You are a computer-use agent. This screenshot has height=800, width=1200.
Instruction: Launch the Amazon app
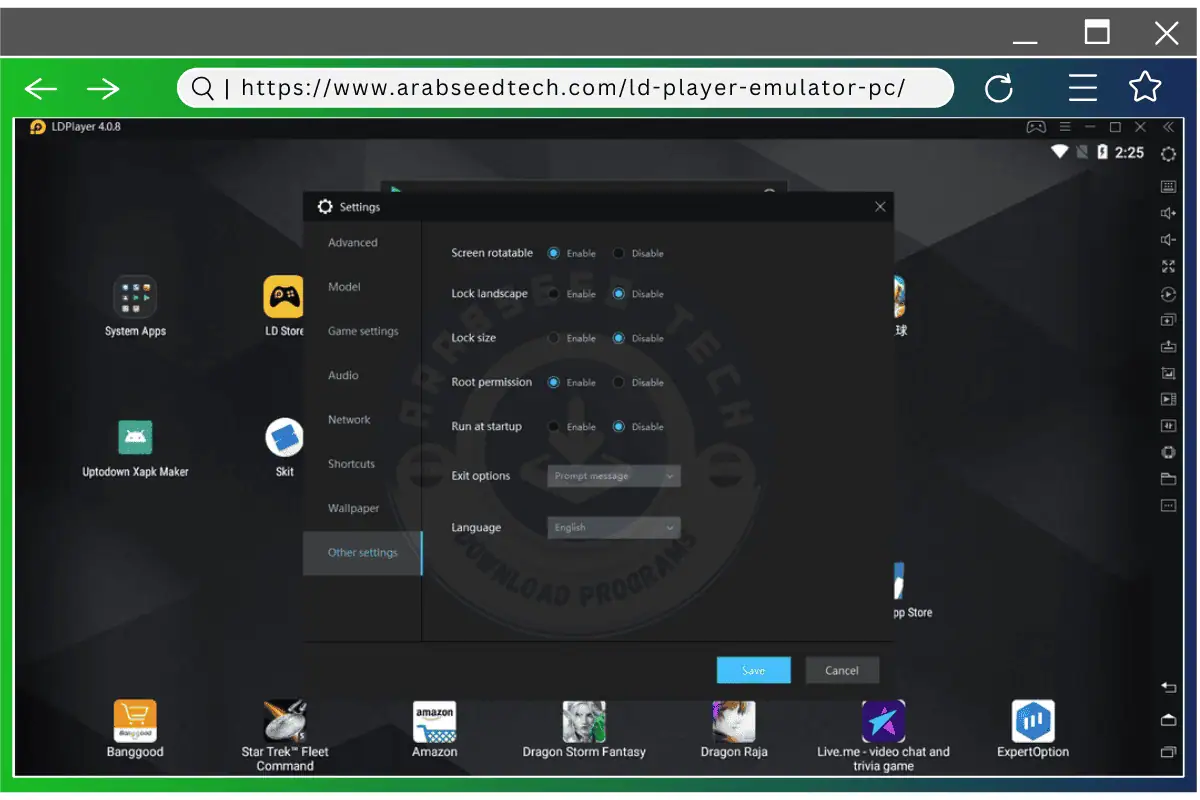(435, 720)
